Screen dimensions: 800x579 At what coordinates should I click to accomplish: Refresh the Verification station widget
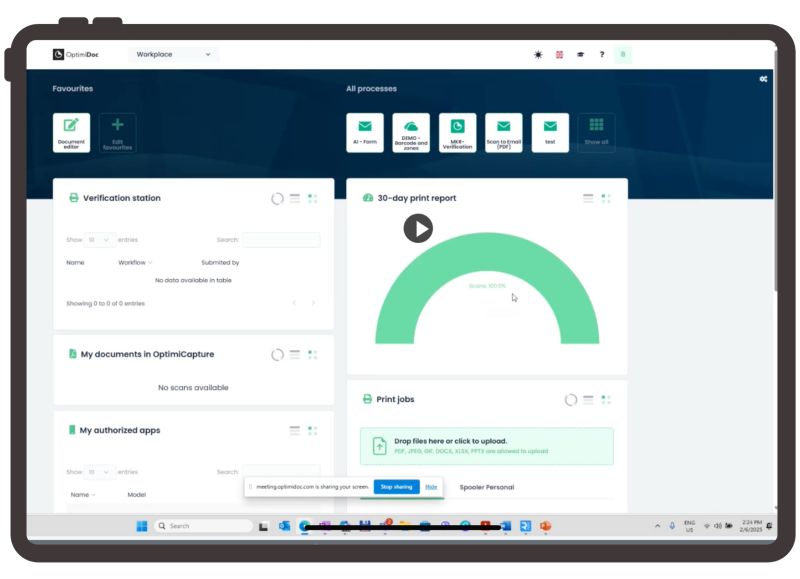point(277,199)
